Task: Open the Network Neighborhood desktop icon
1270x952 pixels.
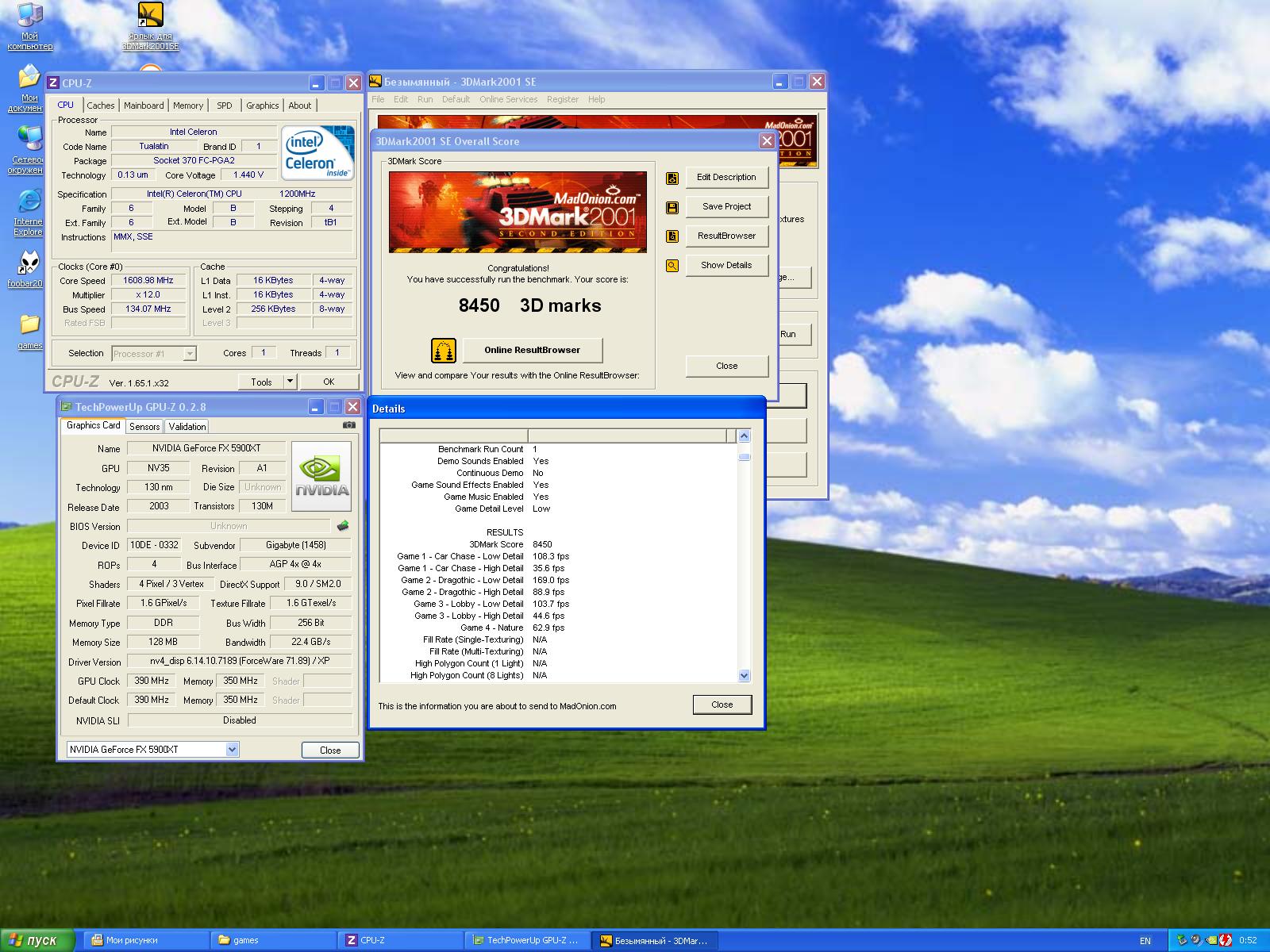Action: coord(29,151)
